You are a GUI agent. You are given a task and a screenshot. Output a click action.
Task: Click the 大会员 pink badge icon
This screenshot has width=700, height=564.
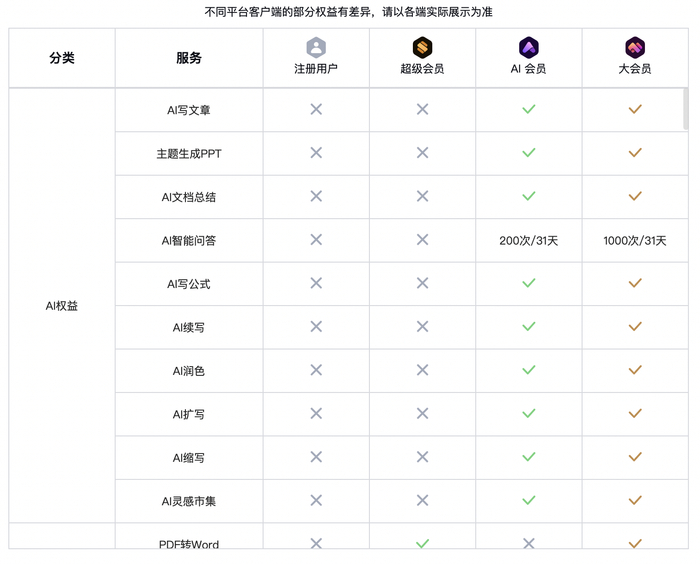tap(635, 47)
